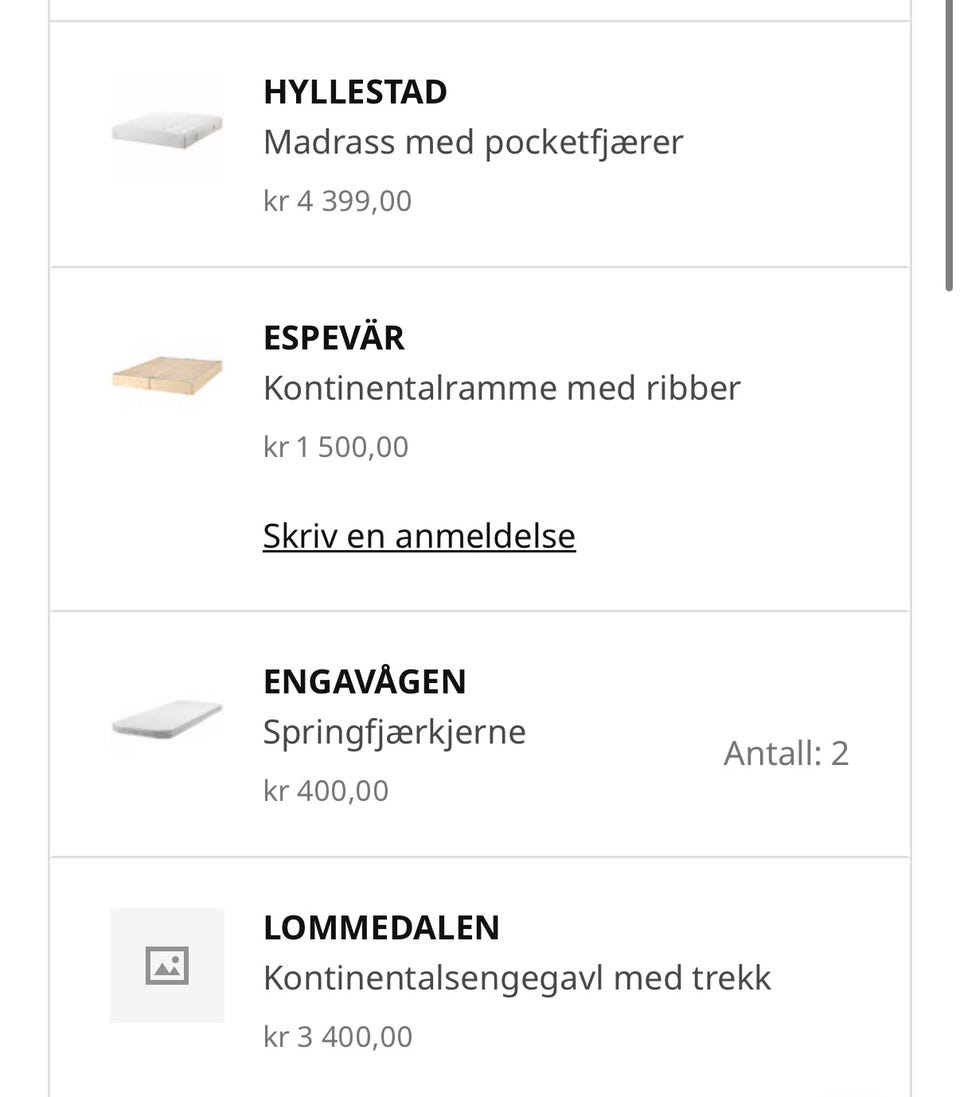Image resolution: width=960 pixels, height=1097 pixels.
Task: Click the price kr 4 399,00 for HYLLESTAD
Action: point(337,200)
